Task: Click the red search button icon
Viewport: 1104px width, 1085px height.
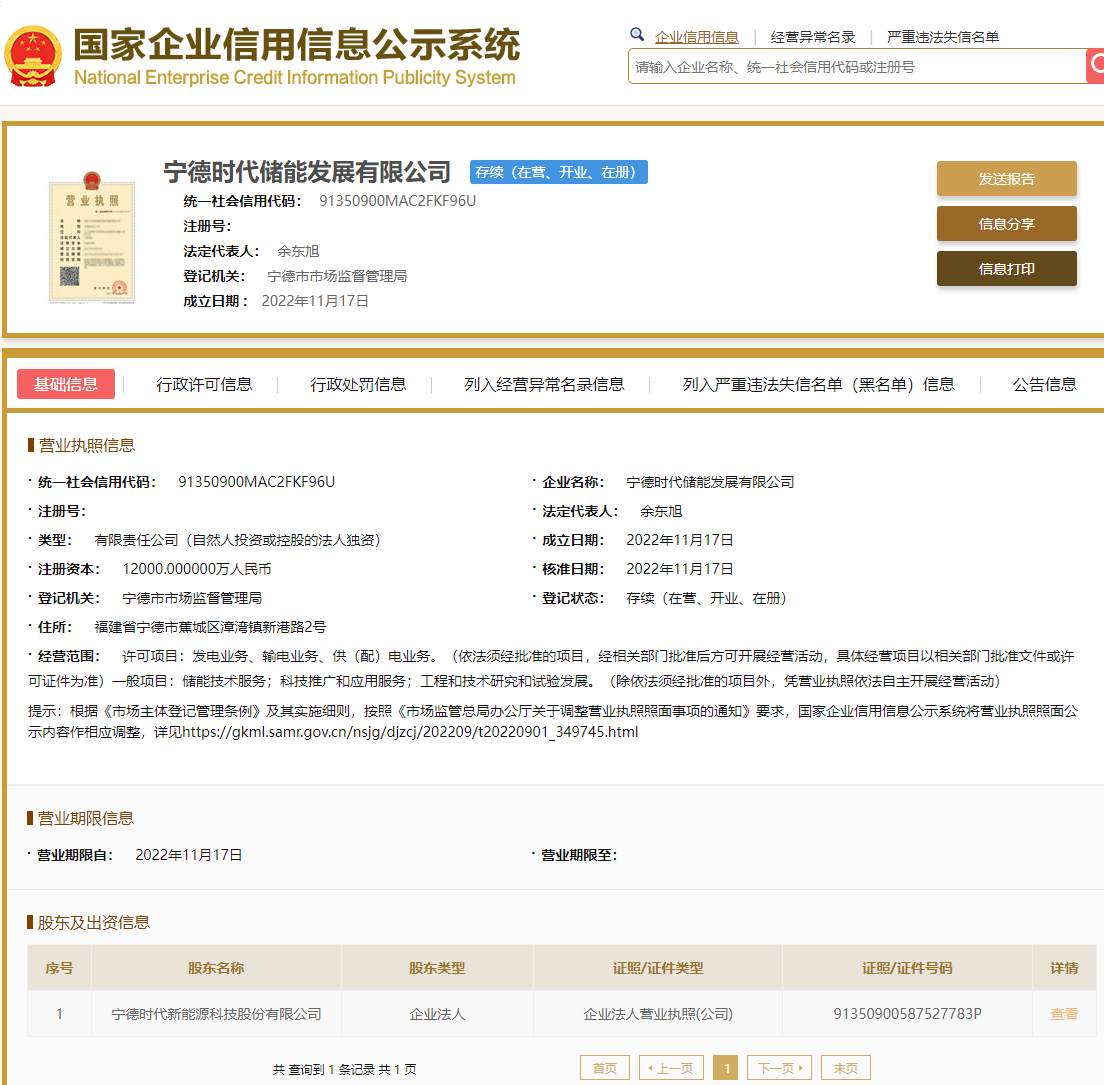Action: pos(1096,65)
